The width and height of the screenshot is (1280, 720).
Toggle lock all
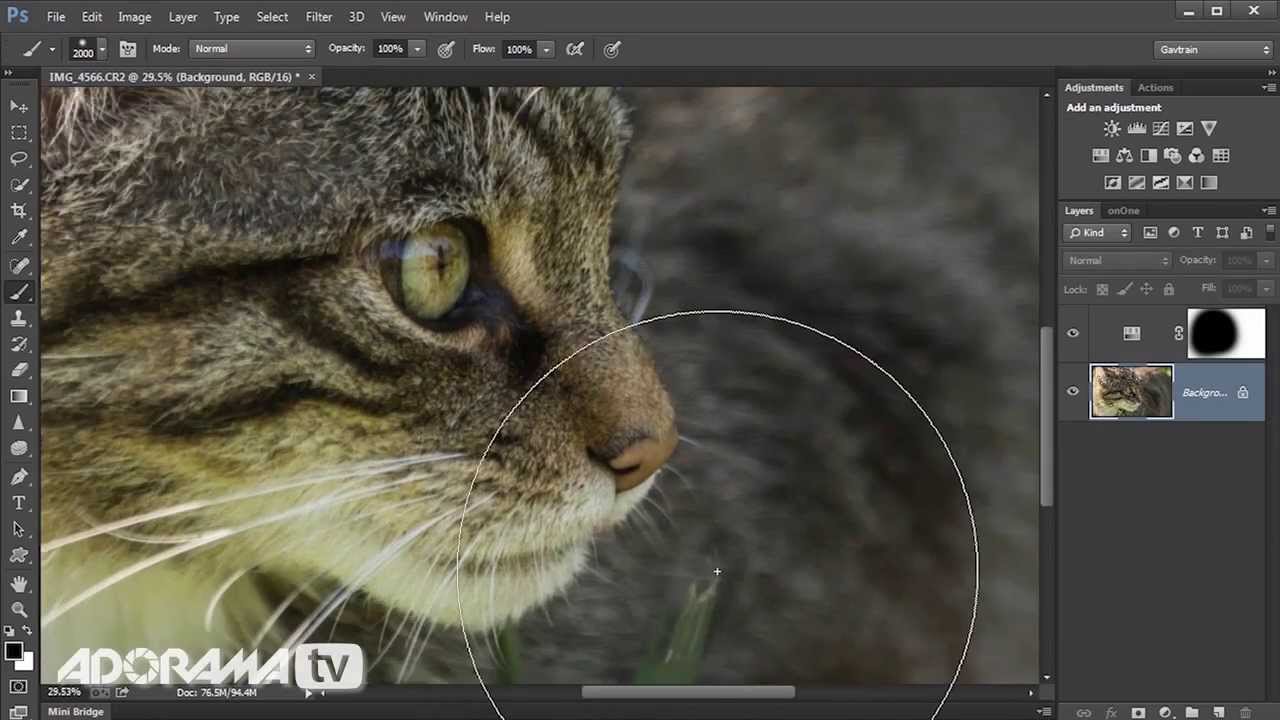tap(1168, 289)
